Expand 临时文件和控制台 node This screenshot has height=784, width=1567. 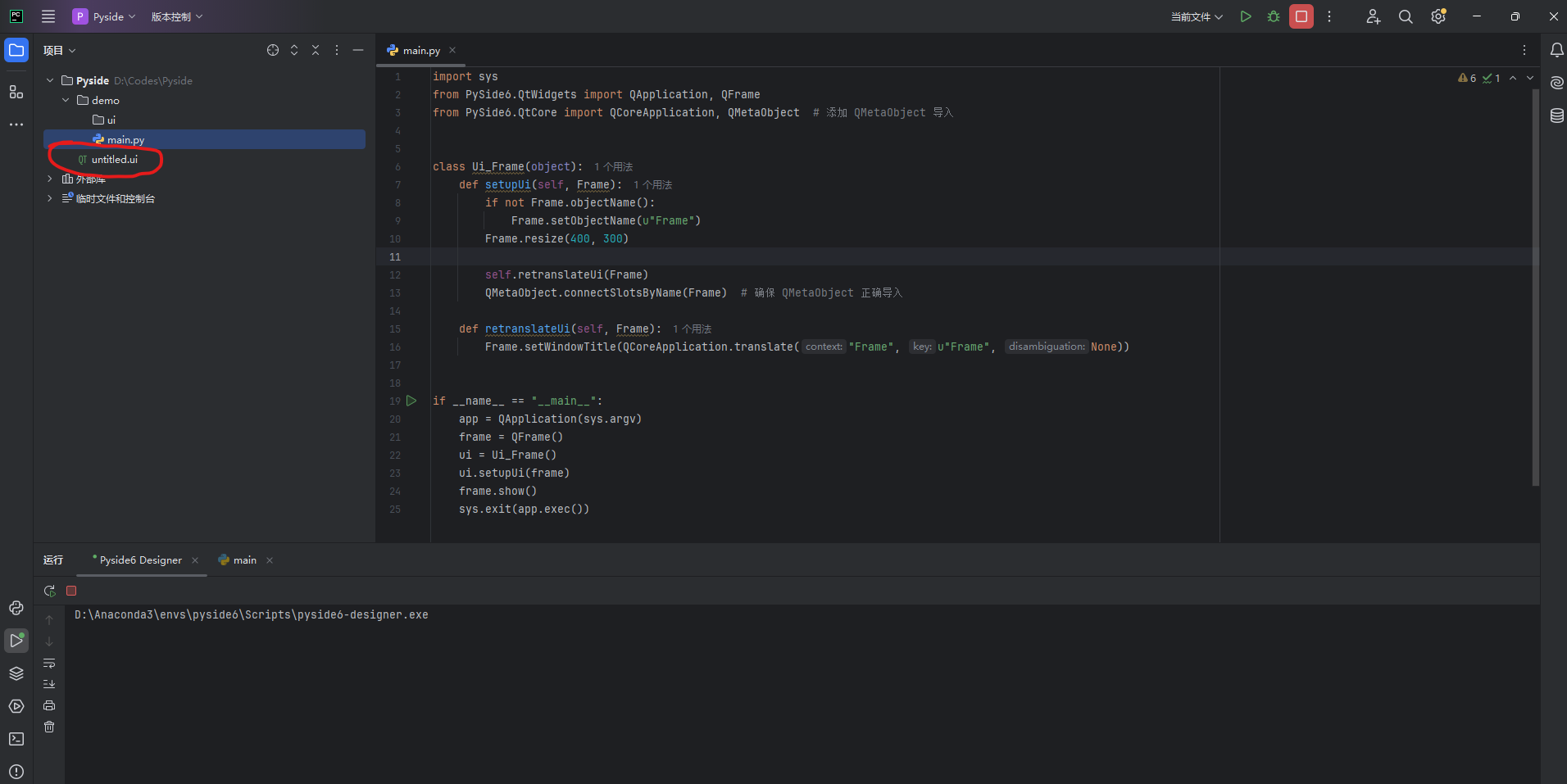[x=50, y=198]
